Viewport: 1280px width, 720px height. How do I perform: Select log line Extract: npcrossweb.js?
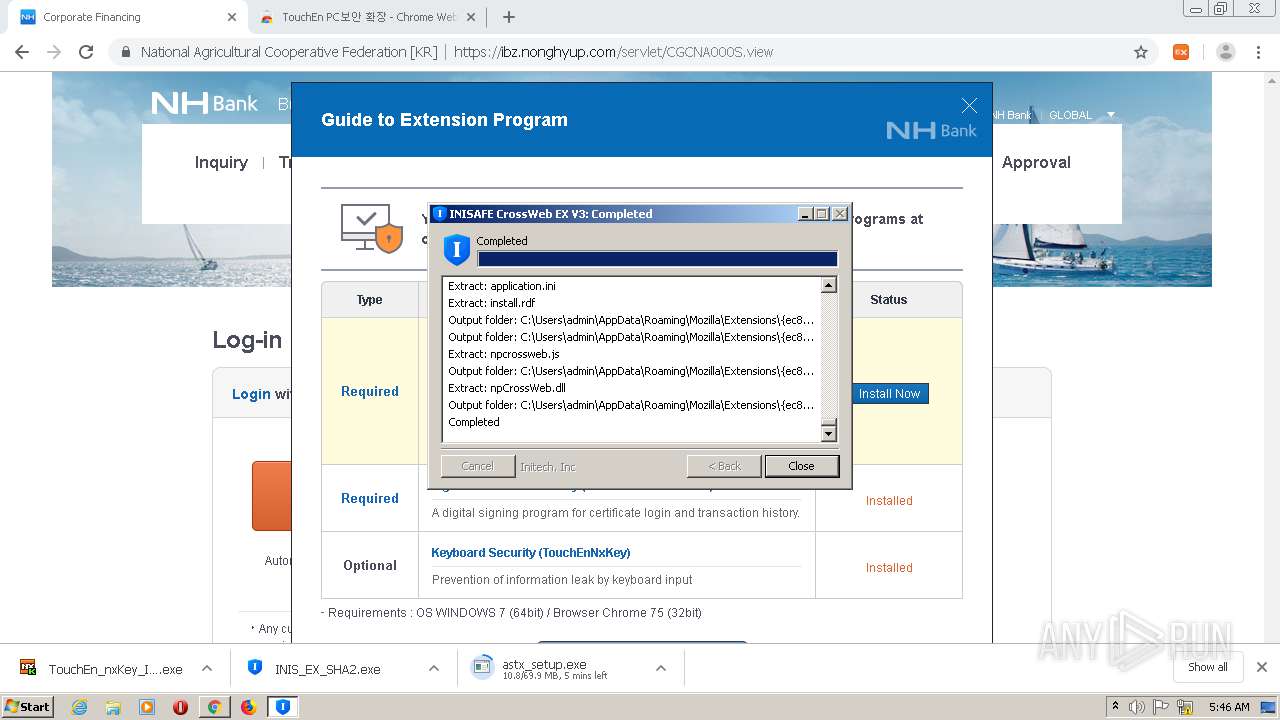tap(504, 354)
